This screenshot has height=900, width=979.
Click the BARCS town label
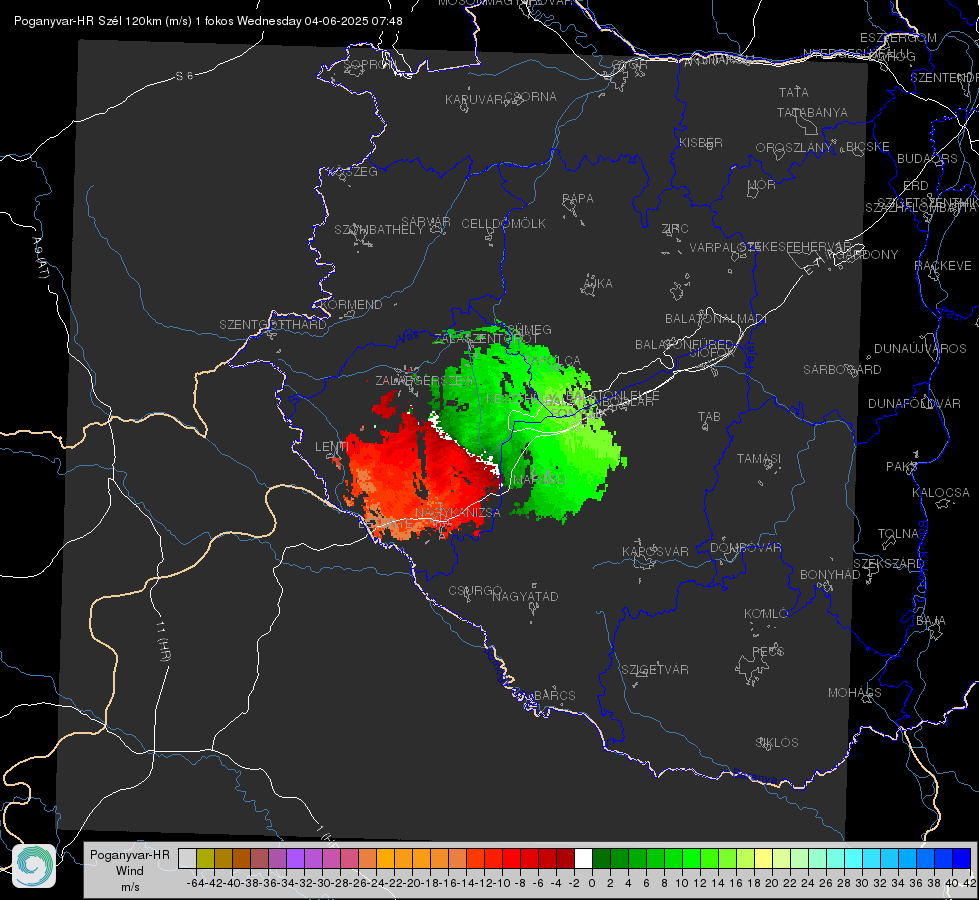tap(554, 695)
